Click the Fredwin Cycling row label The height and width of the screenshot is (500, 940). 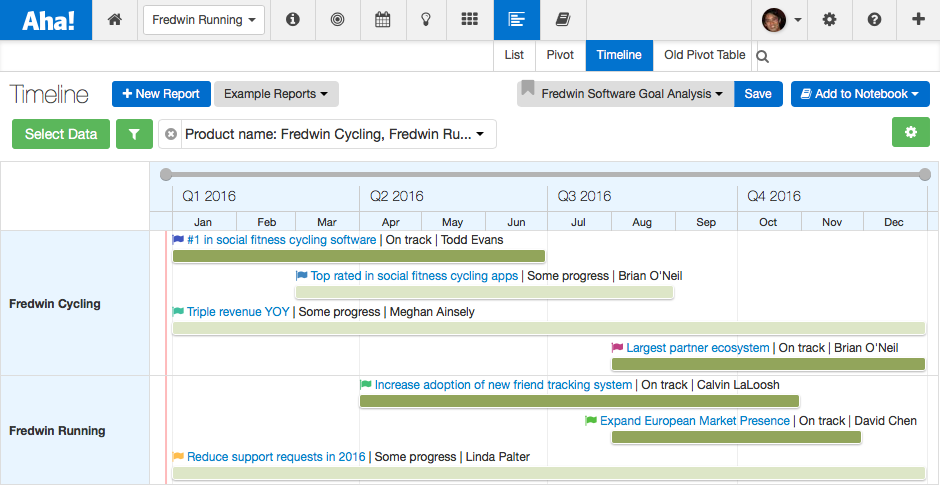(x=55, y=304)
